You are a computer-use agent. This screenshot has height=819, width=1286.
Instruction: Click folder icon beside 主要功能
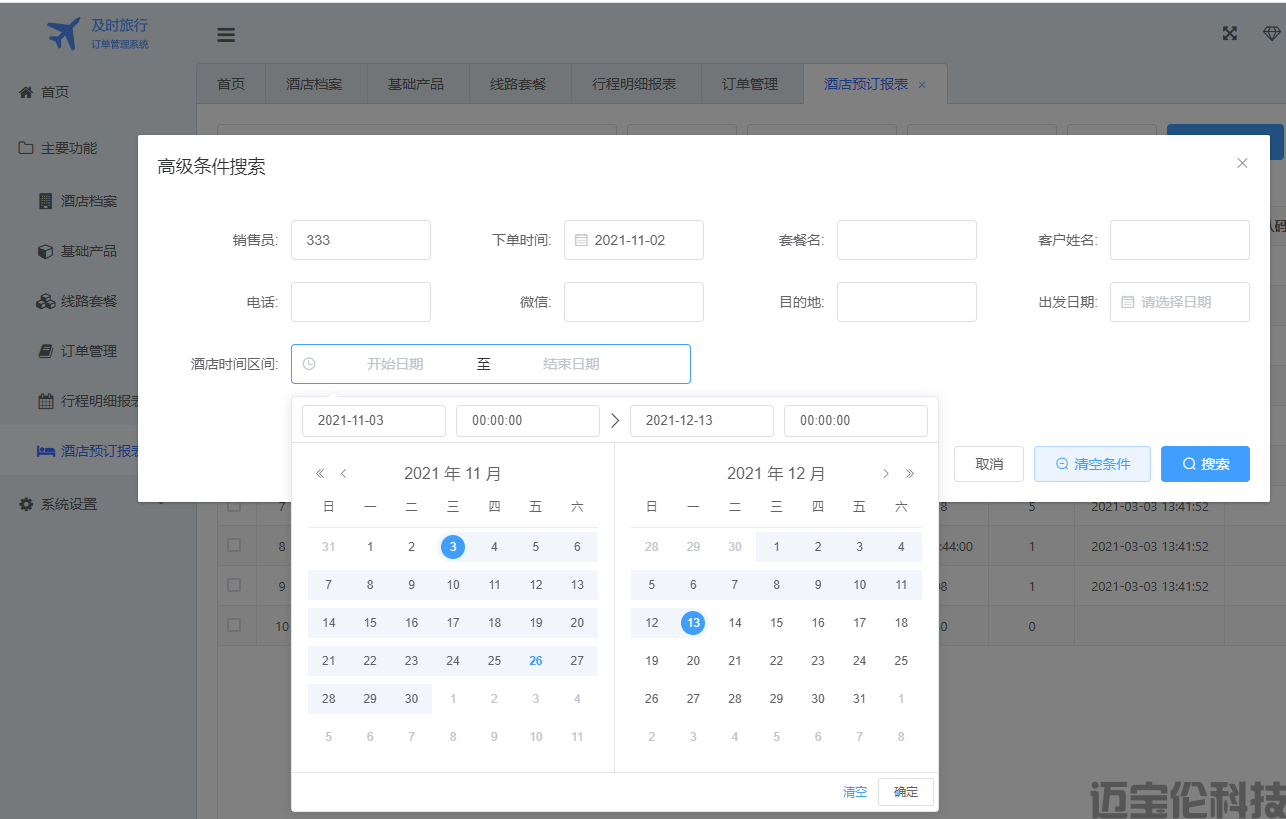[26, 148]
